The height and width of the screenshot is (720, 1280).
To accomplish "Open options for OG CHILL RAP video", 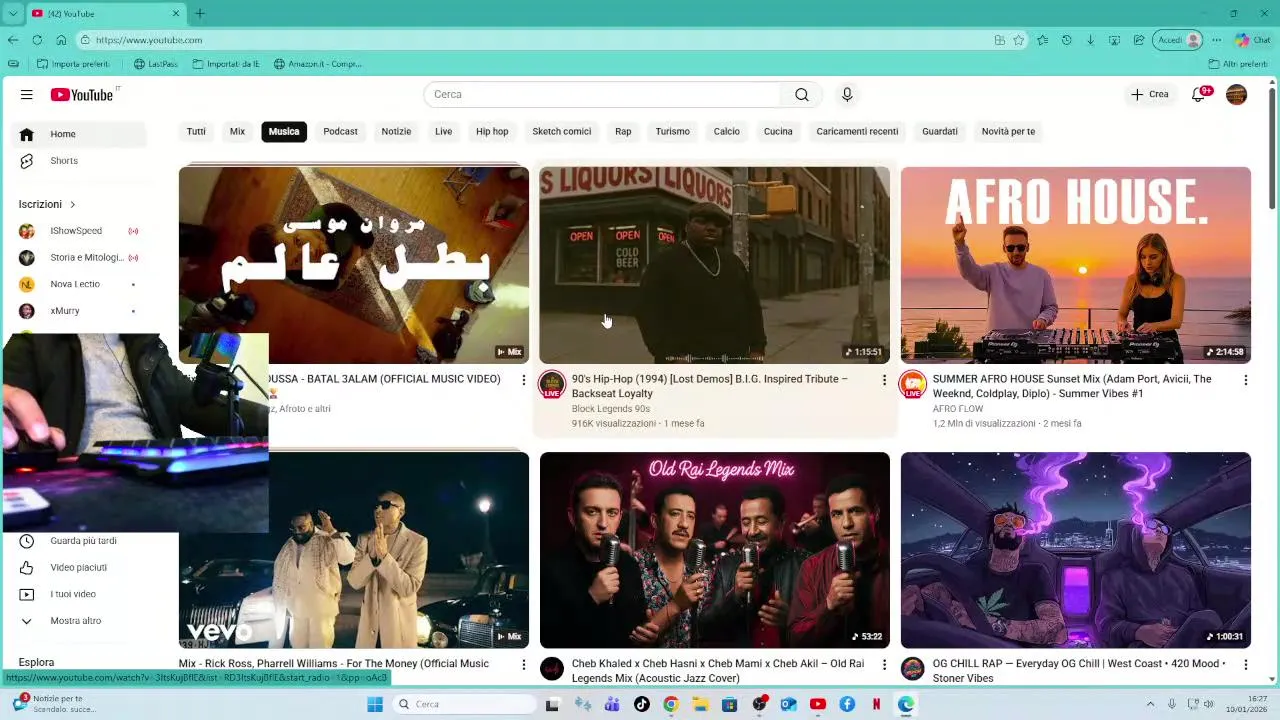I will [1245, 664].
